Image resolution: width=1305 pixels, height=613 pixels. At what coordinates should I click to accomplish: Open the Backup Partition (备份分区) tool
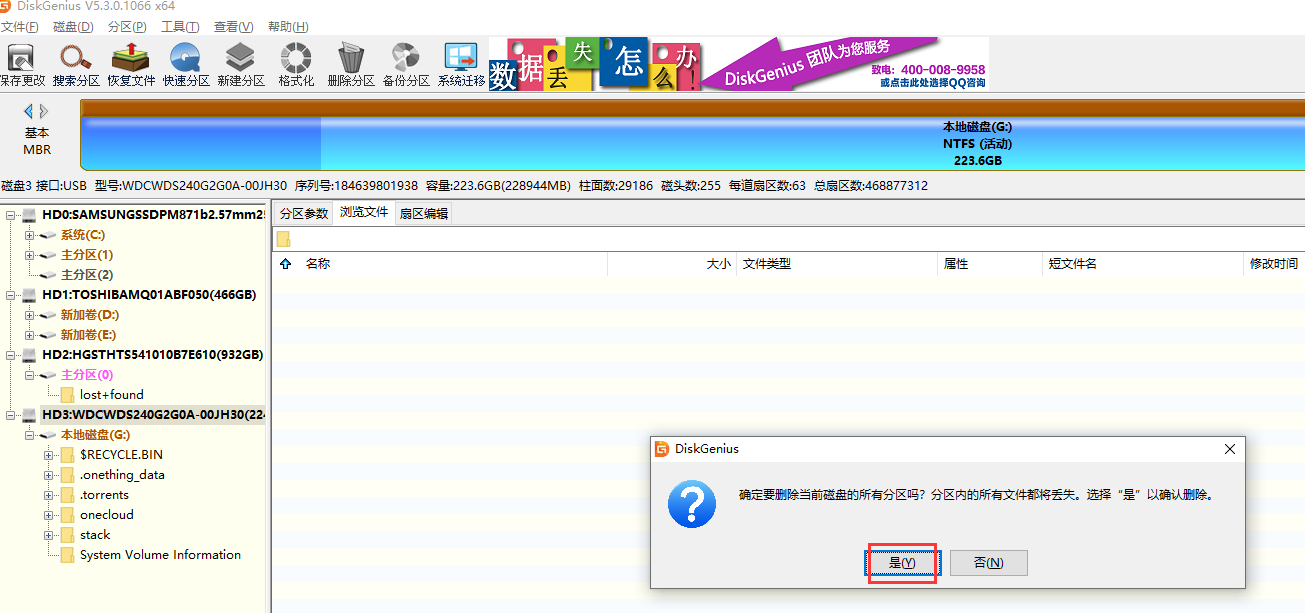(406, 66)
